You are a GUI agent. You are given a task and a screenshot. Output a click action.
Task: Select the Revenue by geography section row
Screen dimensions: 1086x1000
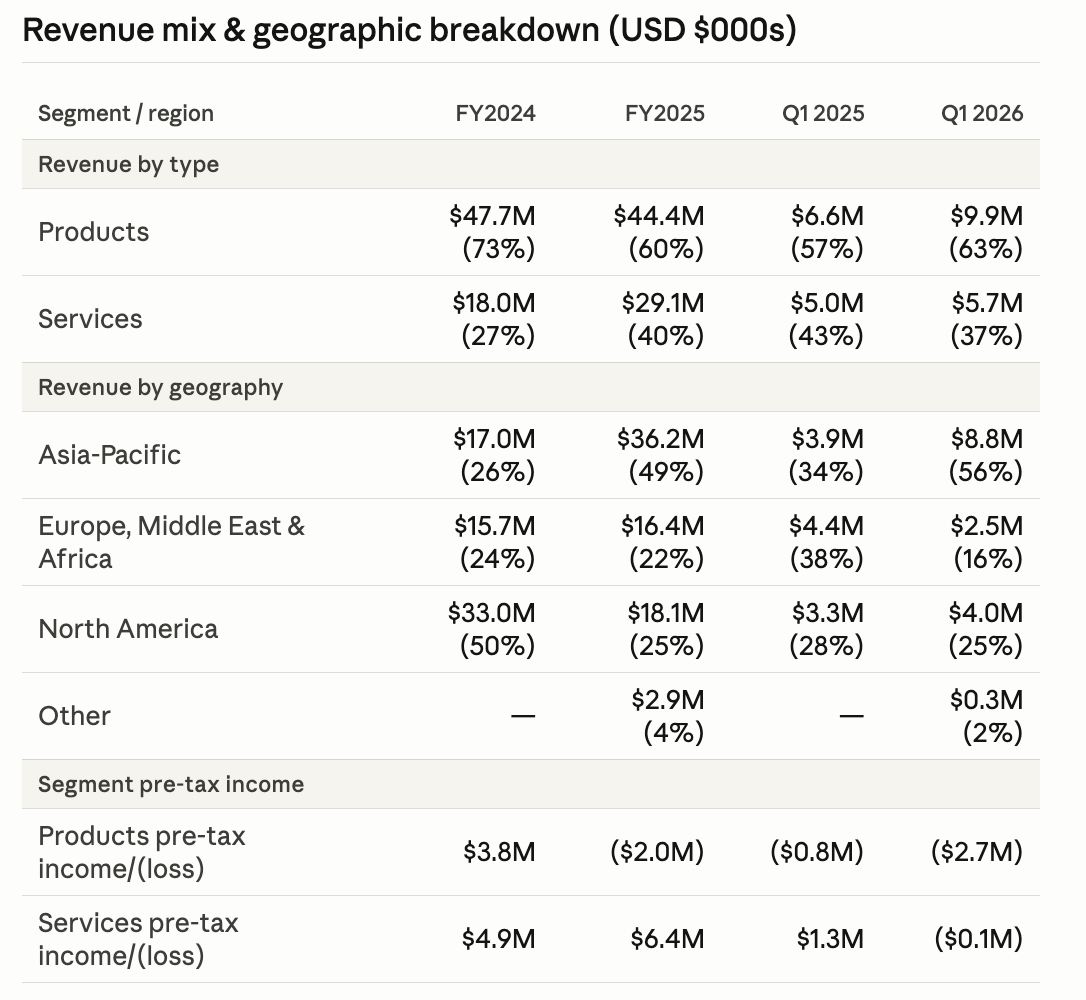coord(531,387)
